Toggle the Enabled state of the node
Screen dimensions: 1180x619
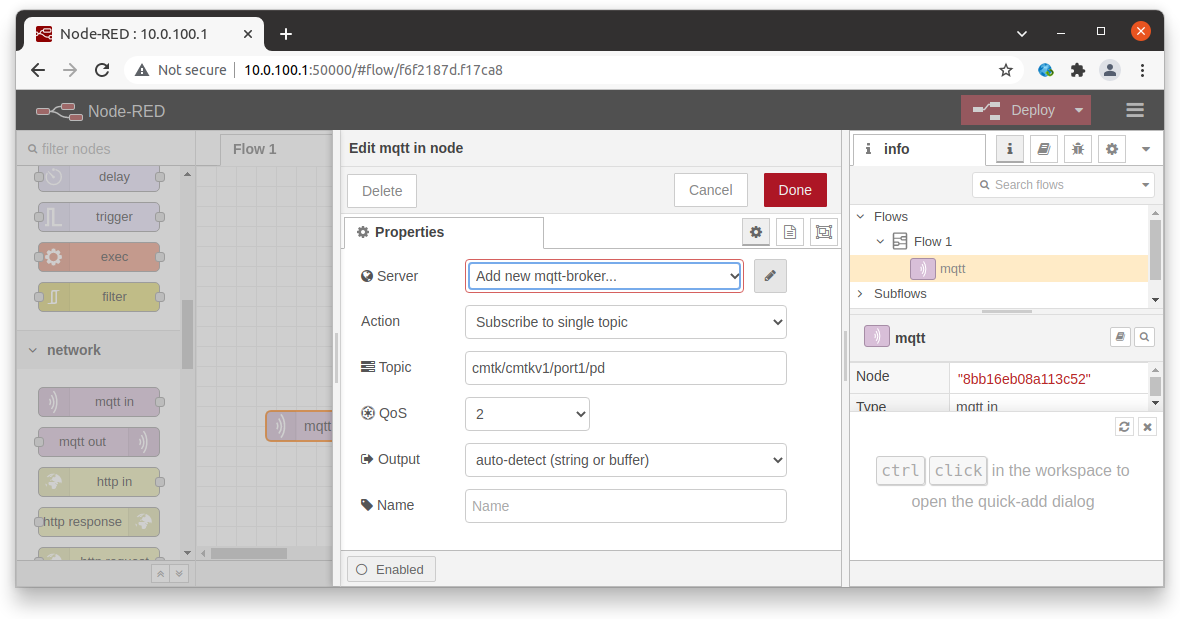pyautogui.click(x=390, y=568)
